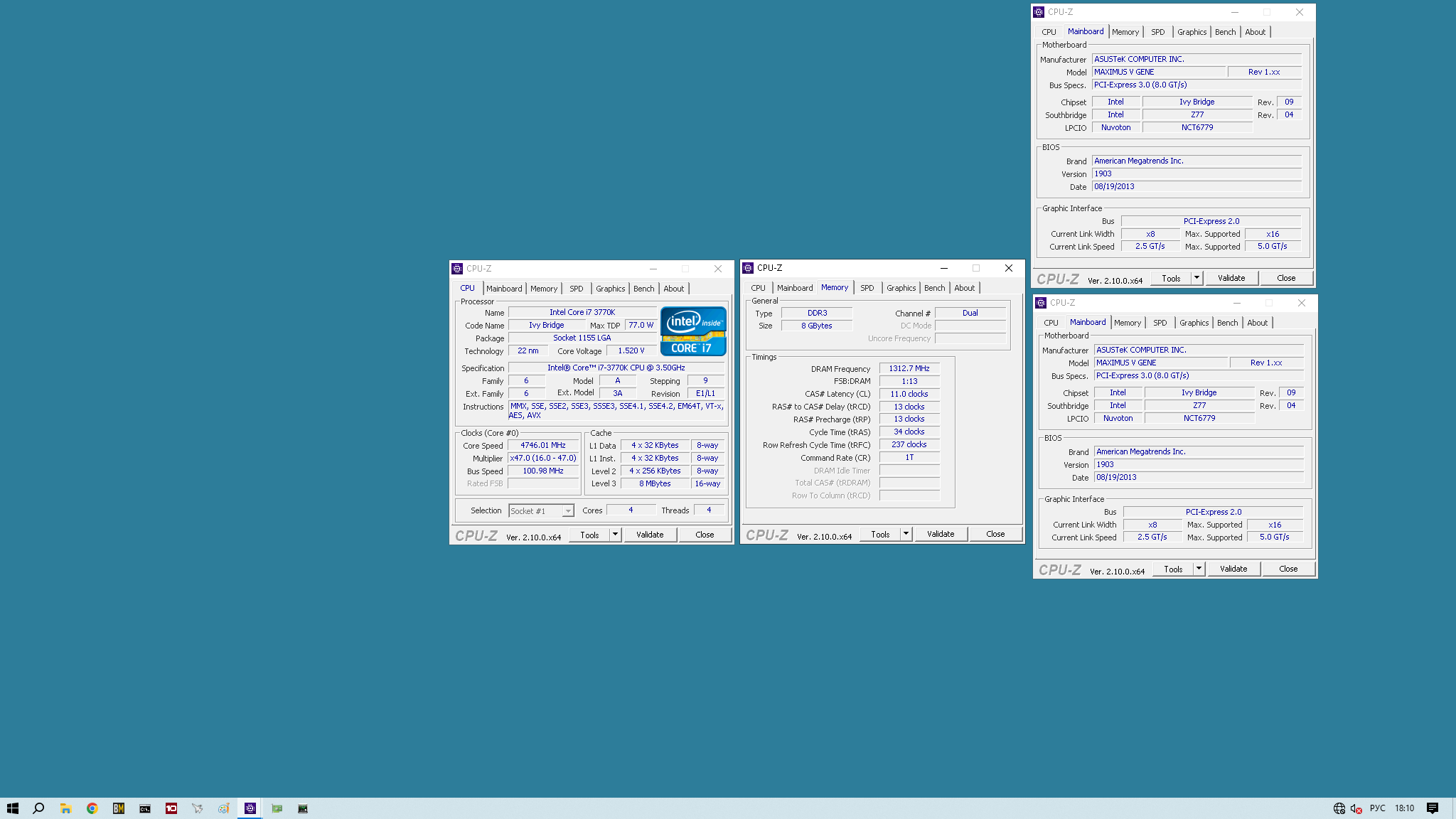Click the FSB:DRAM ratio value 1:13

pyautogui.click(x=909, y=381)
